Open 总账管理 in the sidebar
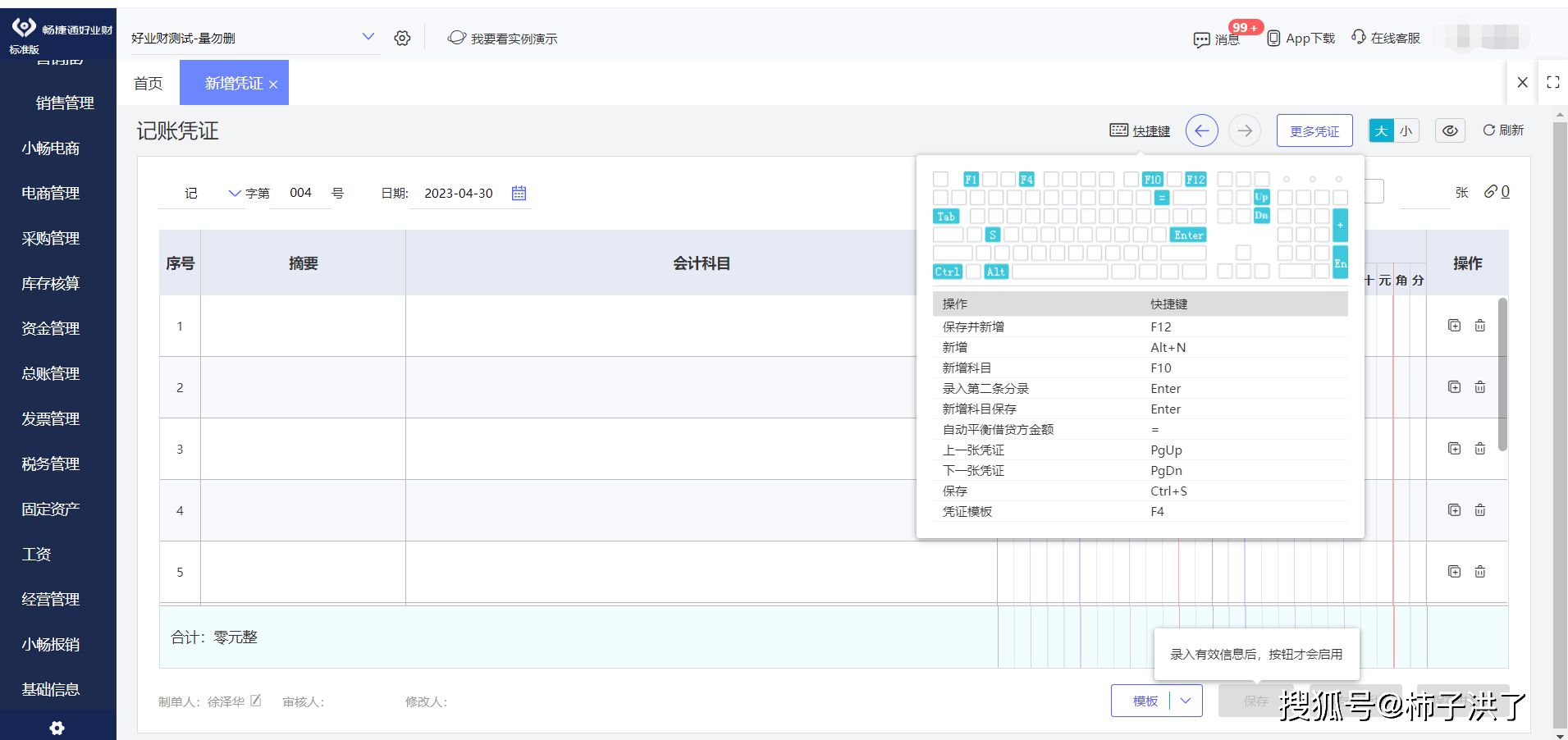1568x740 pixels. 51,373
